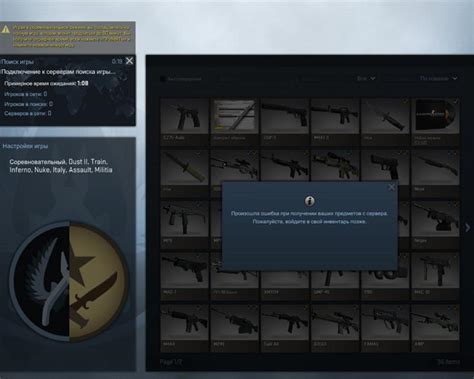Viewport: 474px width, 379px height.
Task: Select the M249 machine gun item
Action: click(x=235, y=328)
